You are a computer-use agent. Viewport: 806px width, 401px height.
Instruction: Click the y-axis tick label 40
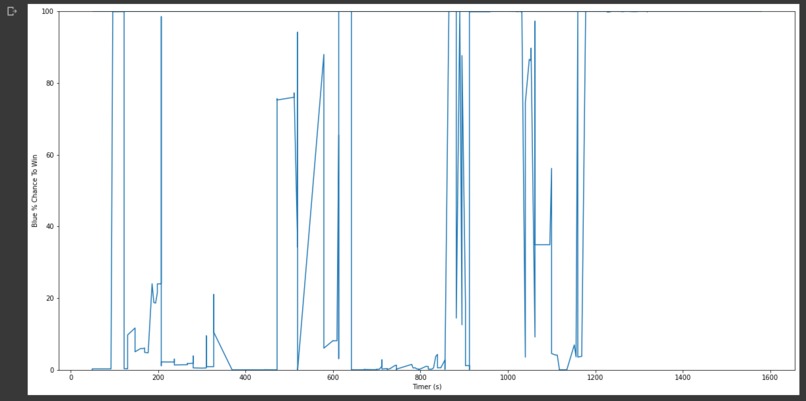pos(52,227)
